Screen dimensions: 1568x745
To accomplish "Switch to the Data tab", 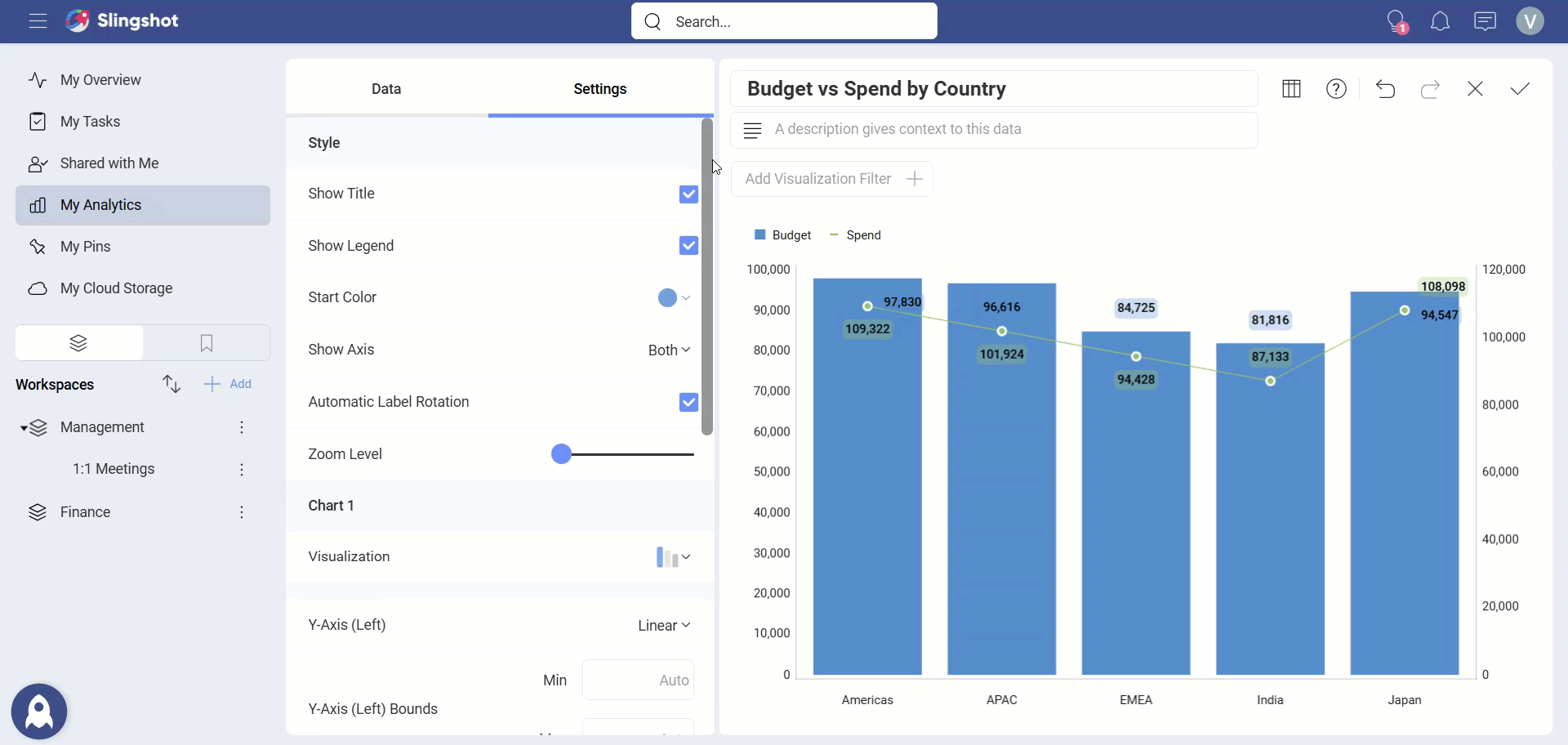I will [x=386, y=89].
